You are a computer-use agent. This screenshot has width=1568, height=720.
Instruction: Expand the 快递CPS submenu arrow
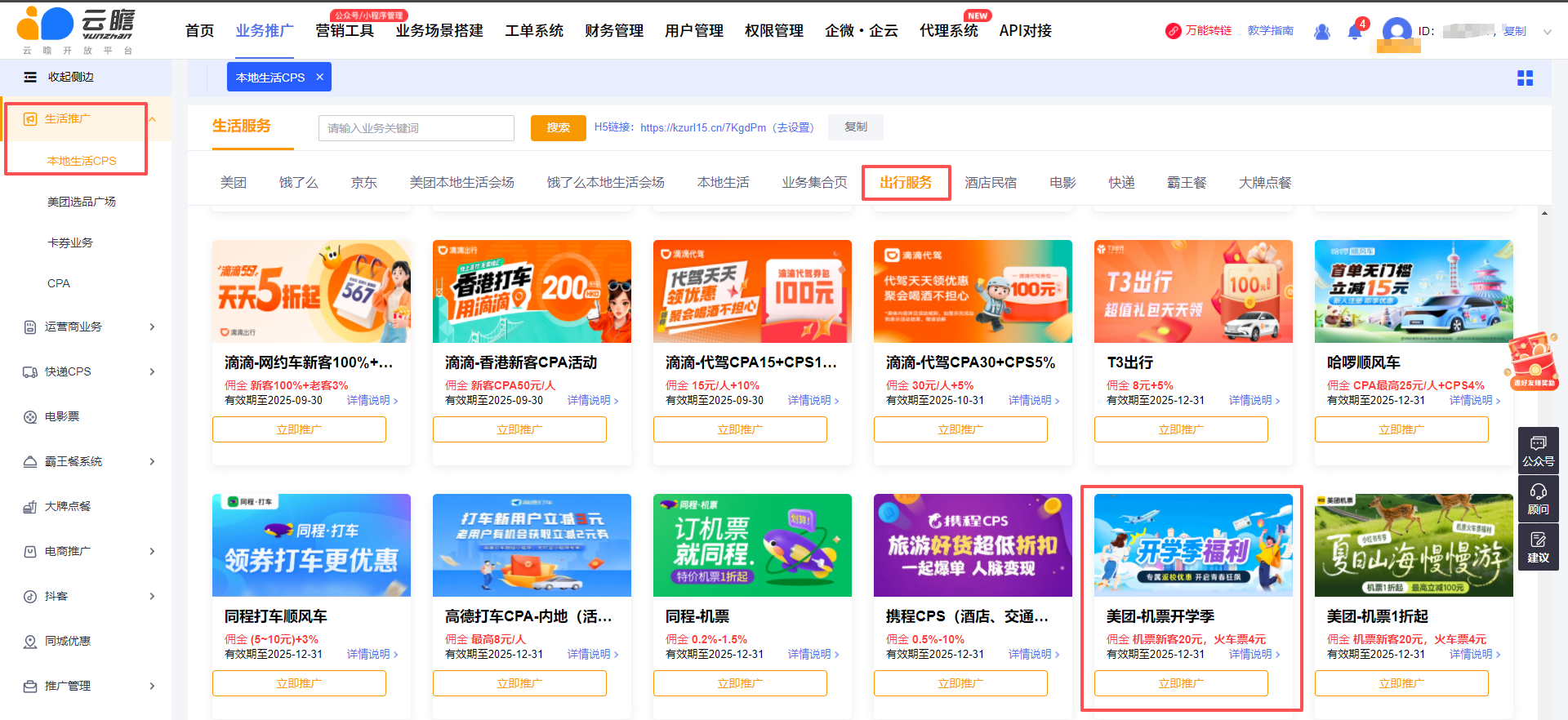coord(152,371)
